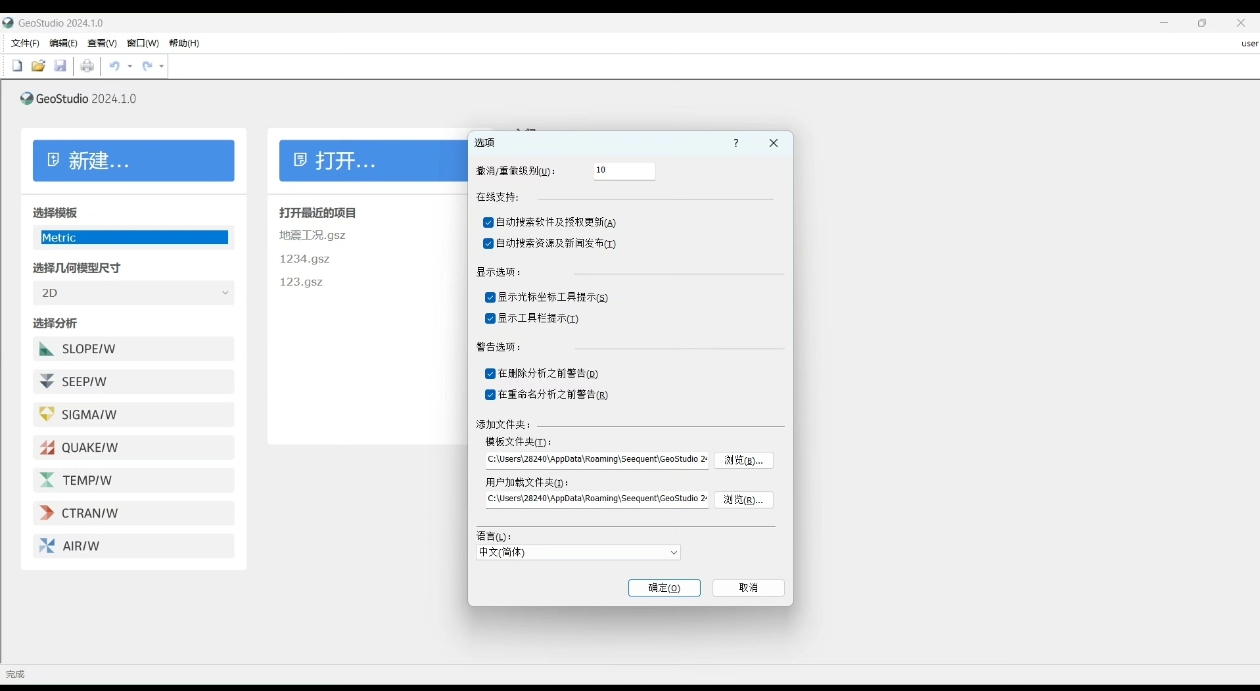Image resolution: width=1260 pixels, height=691 pixels.
Task: Select the AIR/W analysis
Action: (133, 546)
